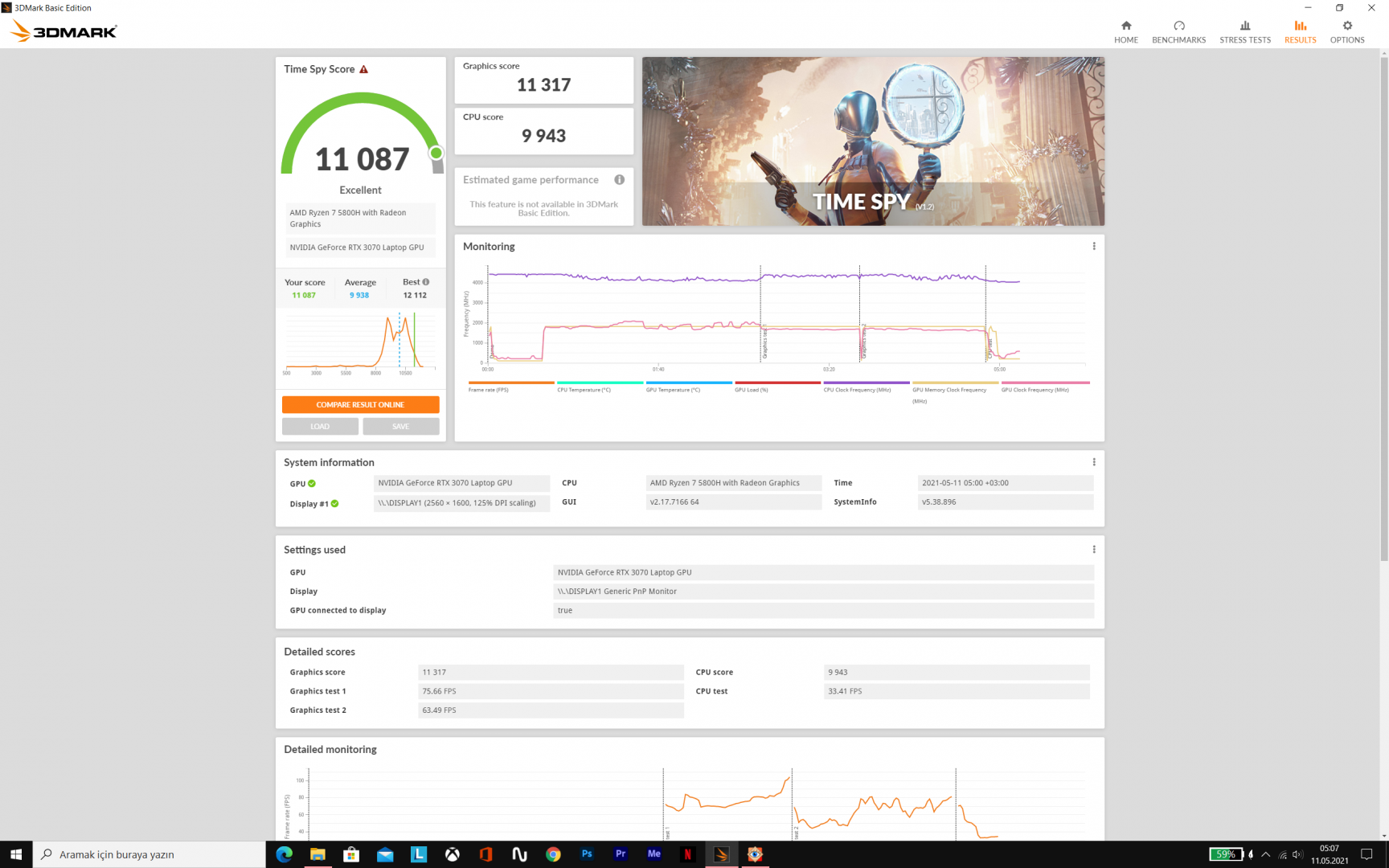Click the Average score value "9 938"
The width and height of the screenshot is (1389, 868).
(x=359, y=296)
